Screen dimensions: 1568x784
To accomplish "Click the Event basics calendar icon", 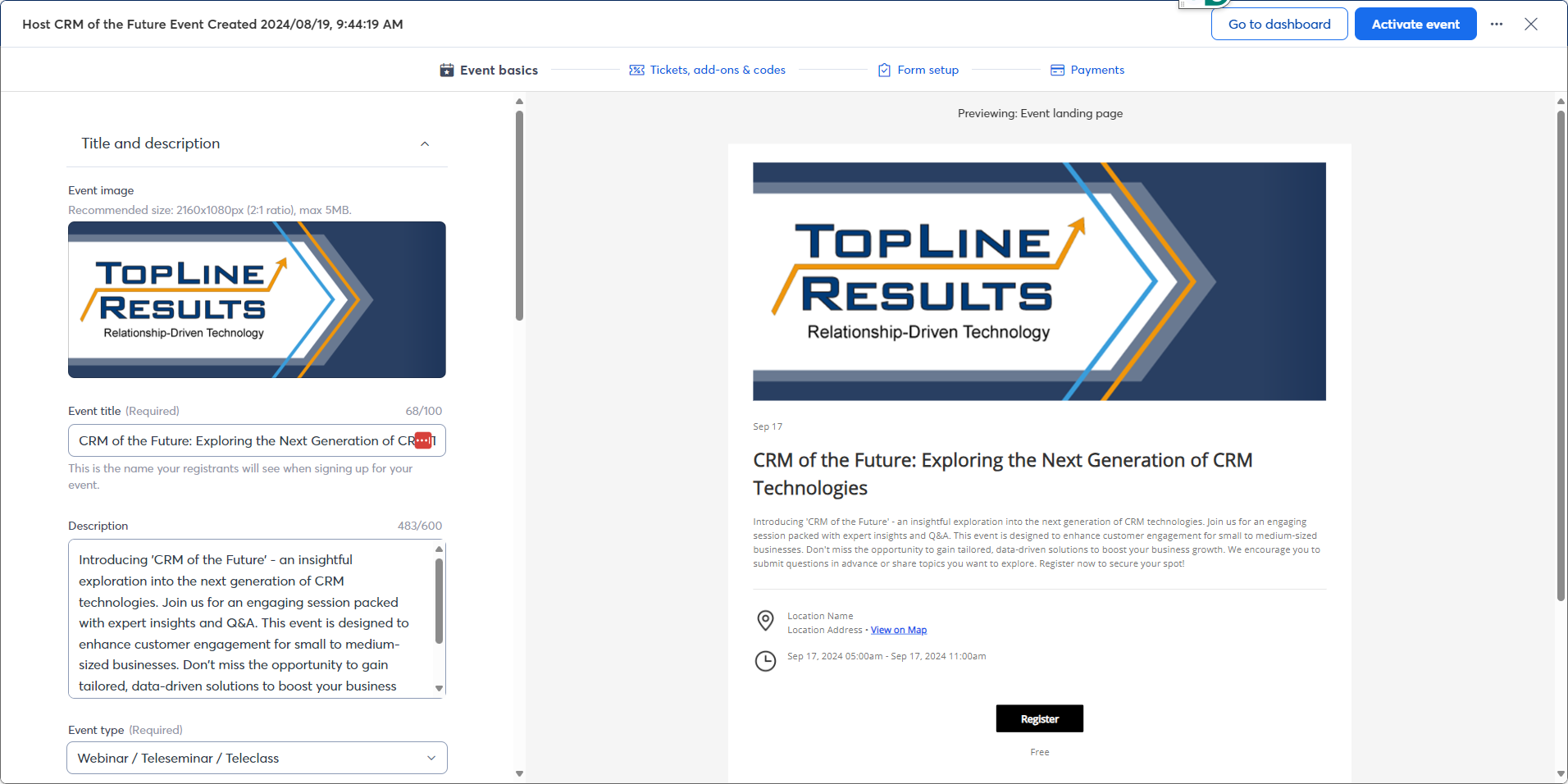I will tap(447, 71).
